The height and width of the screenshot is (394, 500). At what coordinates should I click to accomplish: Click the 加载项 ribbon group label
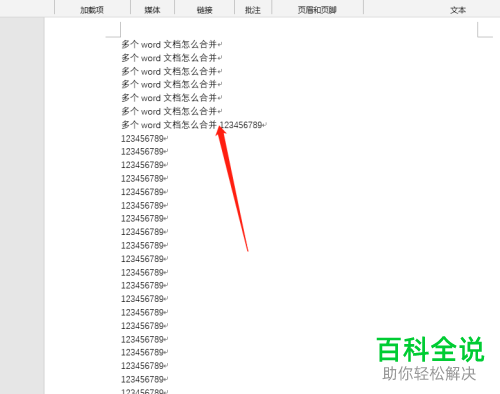point(92,10)
